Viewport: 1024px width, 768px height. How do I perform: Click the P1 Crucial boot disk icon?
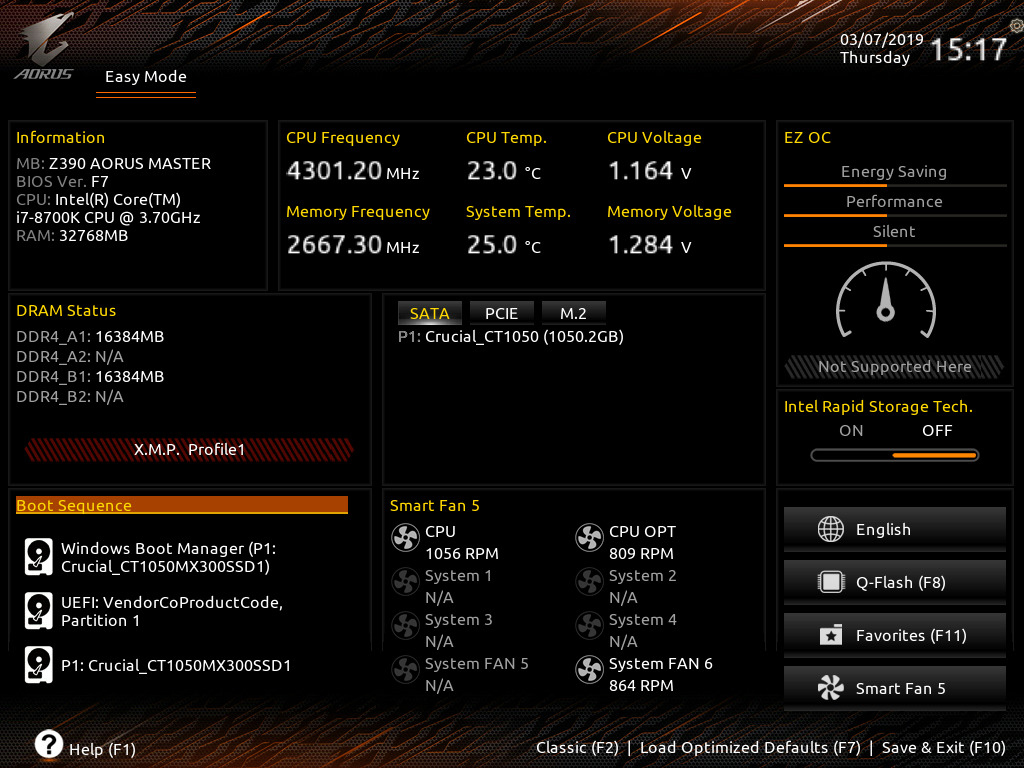click(39, 665)
